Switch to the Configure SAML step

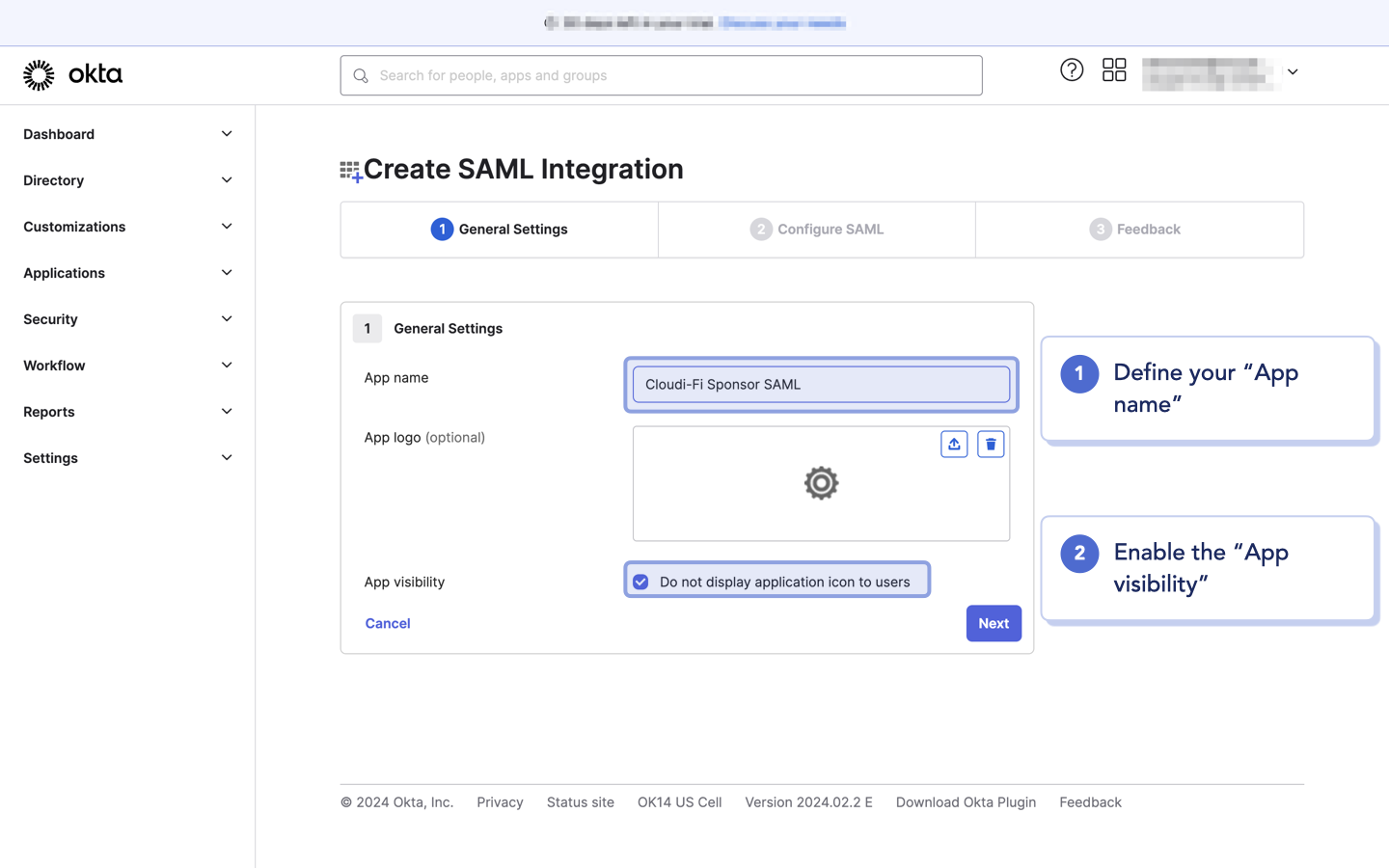point(816,229)
